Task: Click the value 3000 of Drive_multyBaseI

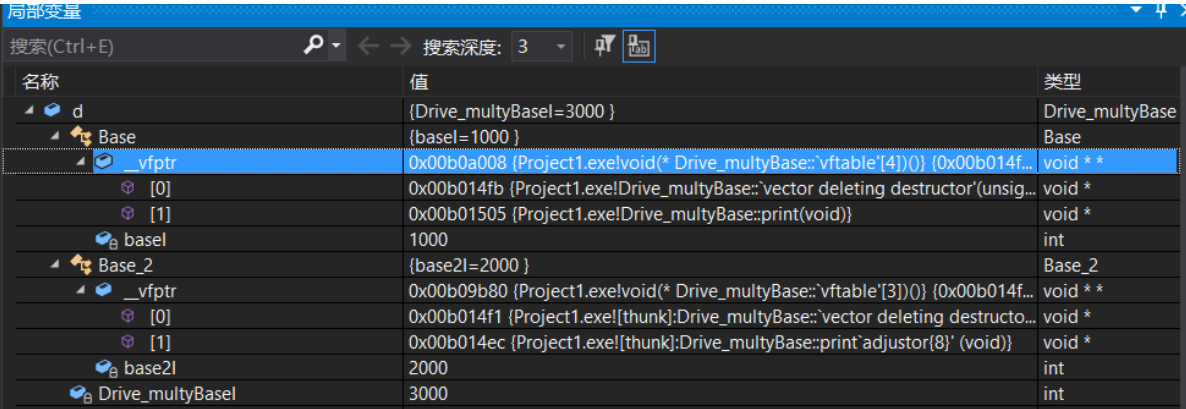Action: (428, 394)
